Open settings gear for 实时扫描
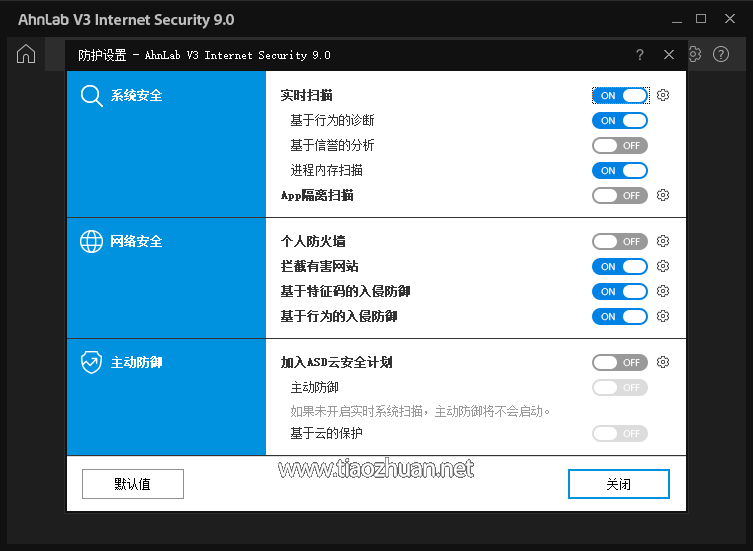The image size is (753, 551). point(663,95)
